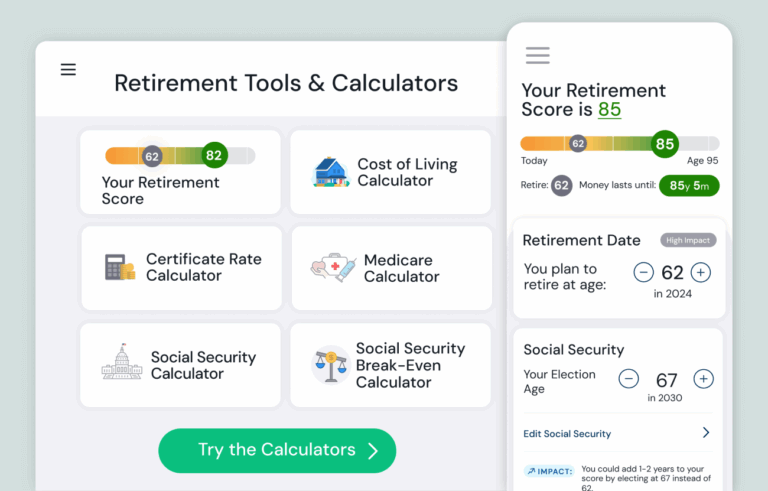Open the Edit Social Security link

567,434
